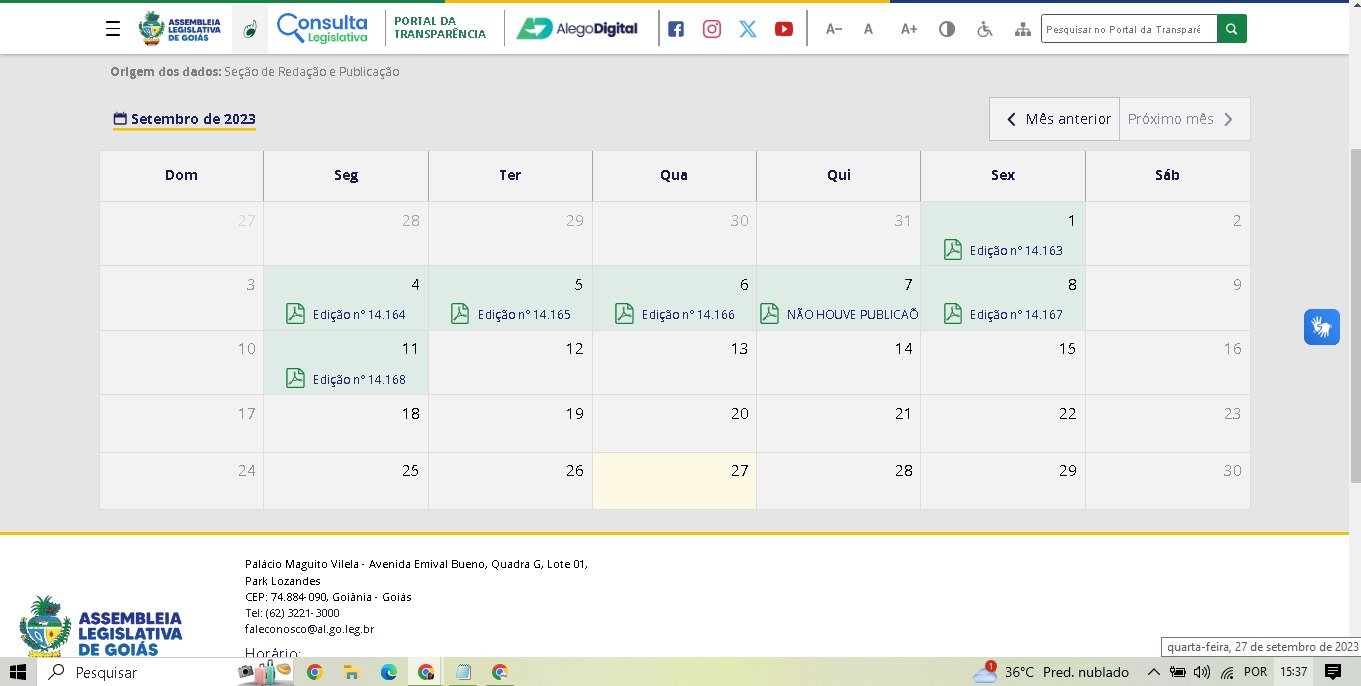Viewport: 1361px width, 686px height.
Task: Click the sitemap icon in header
Action: pyautogui.click(x=1022, y=29)
